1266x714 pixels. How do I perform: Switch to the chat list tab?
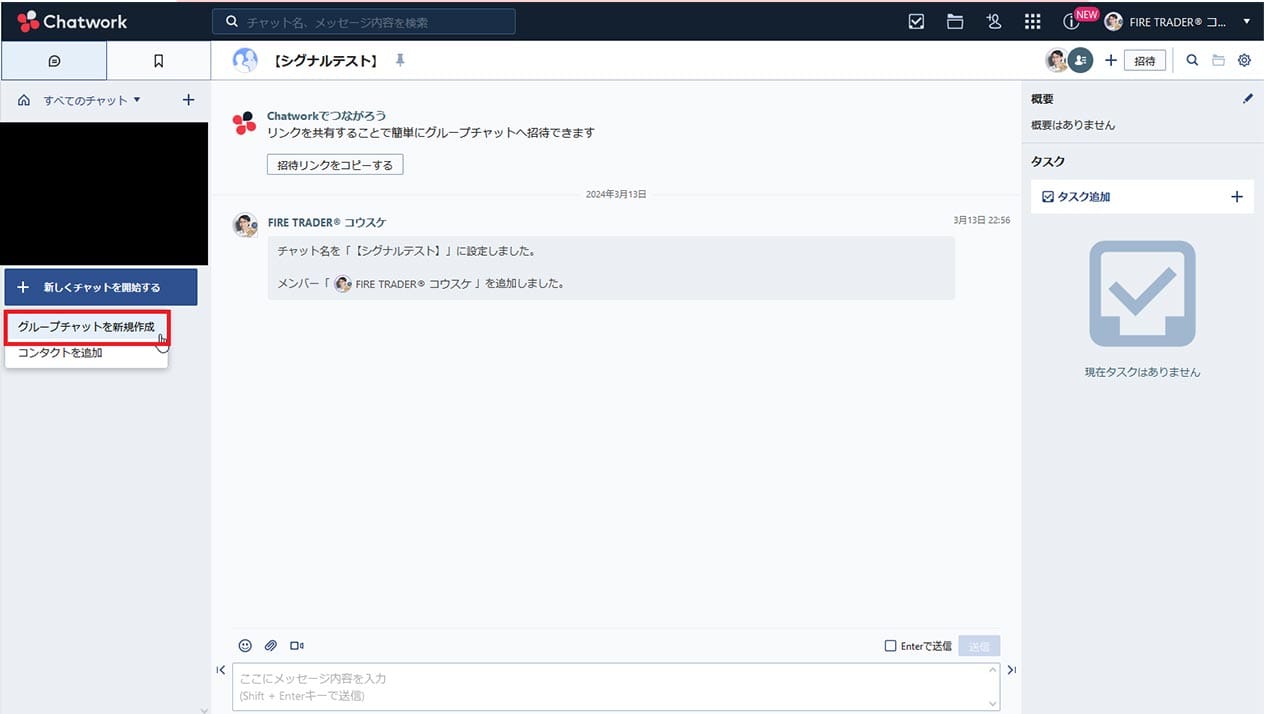(54, 61)
